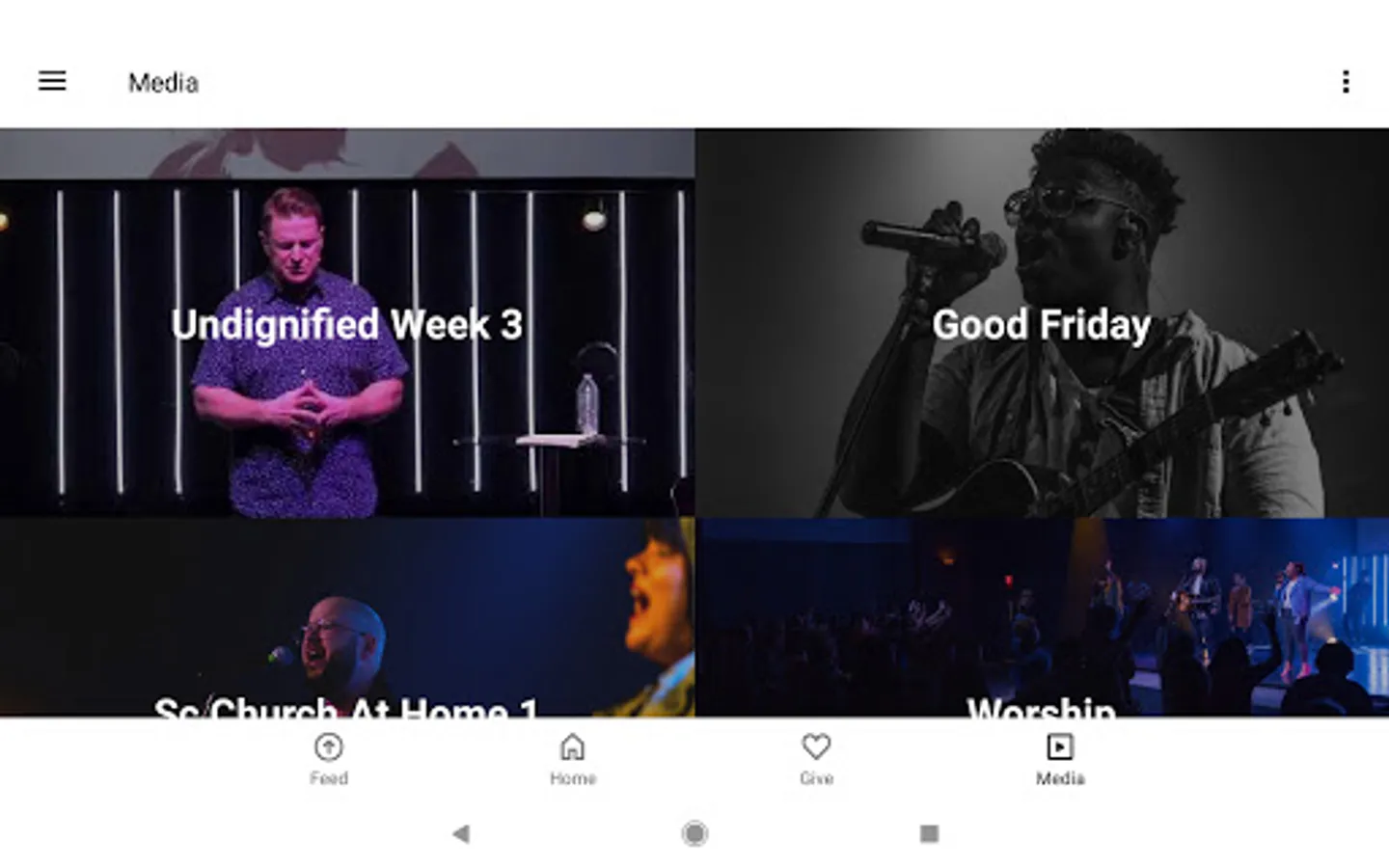Viewport: 1389px width, 868px height.
Task: Switch to the Give tab label
Action: [816, 778]
